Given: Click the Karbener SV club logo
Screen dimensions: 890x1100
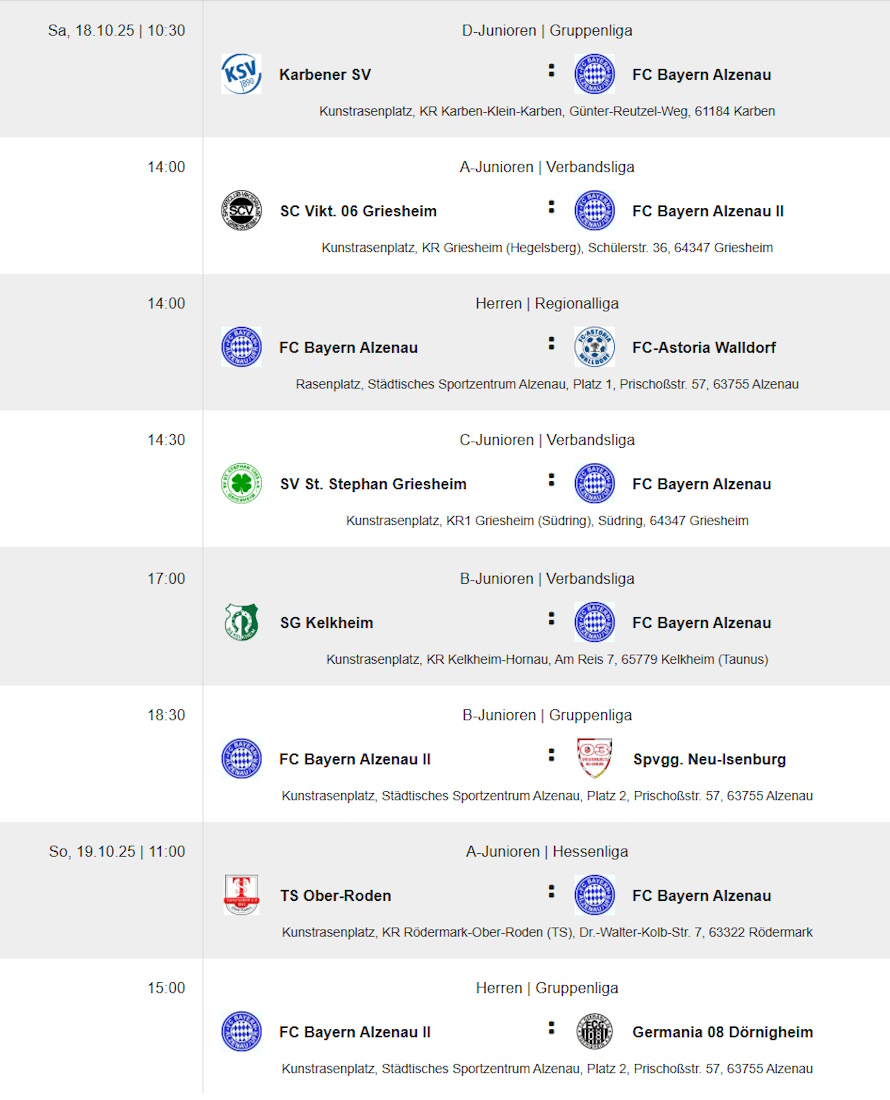Looking at the screenshot, I should click(241, 74).
